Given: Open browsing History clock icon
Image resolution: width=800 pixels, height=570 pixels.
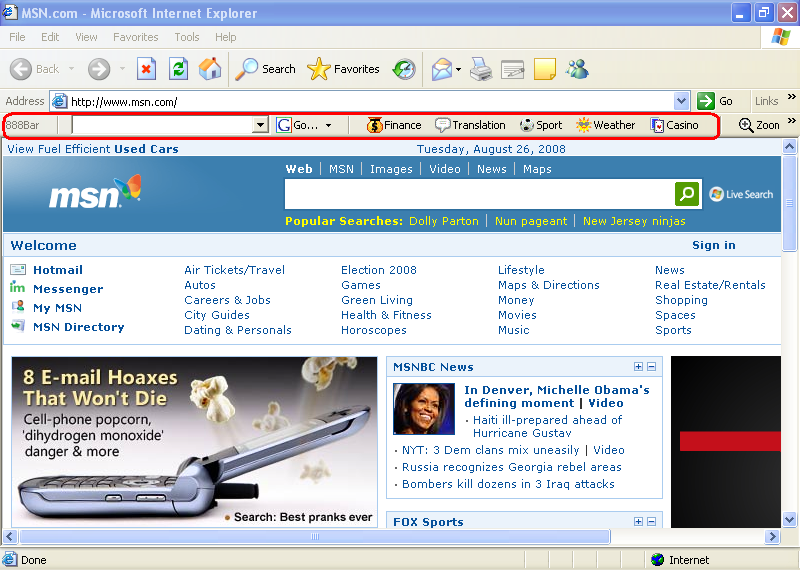Looking at the screenshot, I should (x=404, y=69).
